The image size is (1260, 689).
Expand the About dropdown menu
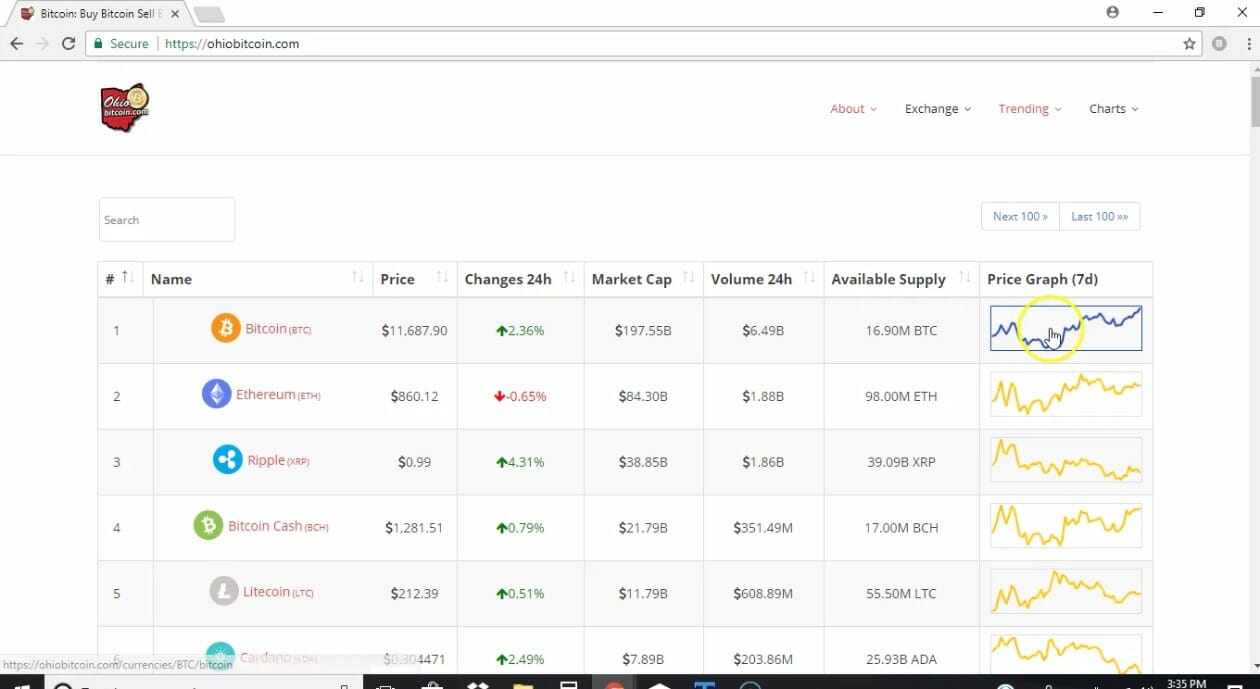coord(853,109)
